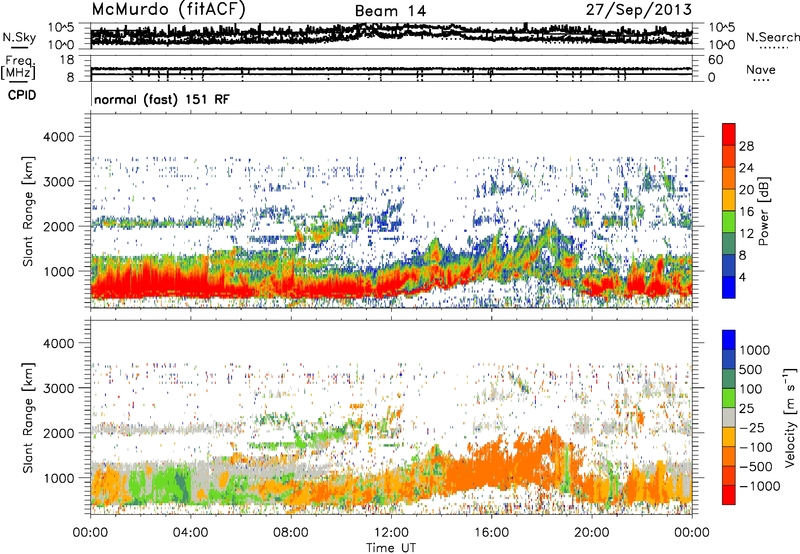Viewport: 800px width, 554px height.
Task: Click the '4000' tick on power panel
Action: click(x=58, y=137)
